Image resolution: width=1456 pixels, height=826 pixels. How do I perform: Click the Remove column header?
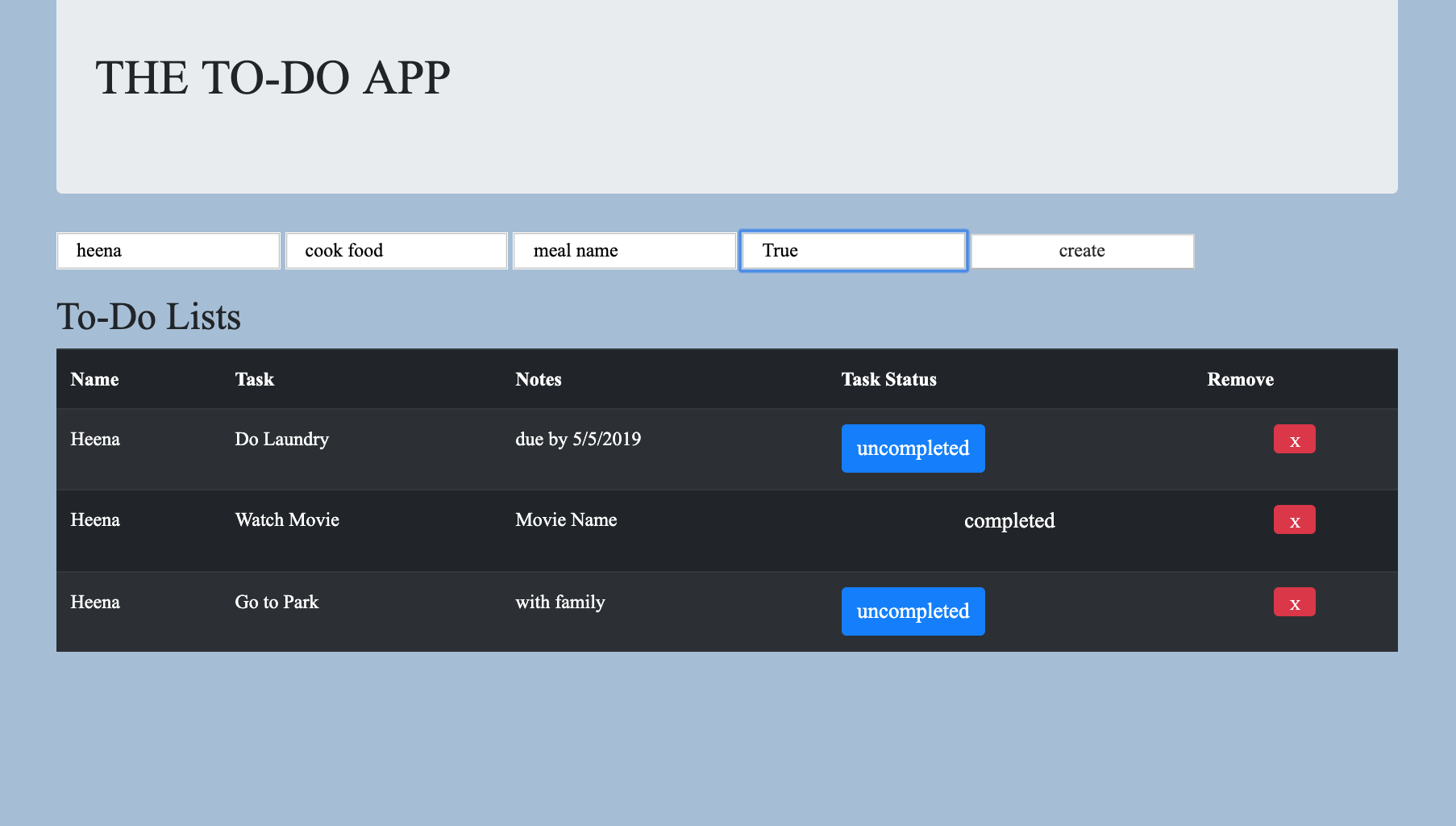pyautogui.click(x=1240, y=379)
